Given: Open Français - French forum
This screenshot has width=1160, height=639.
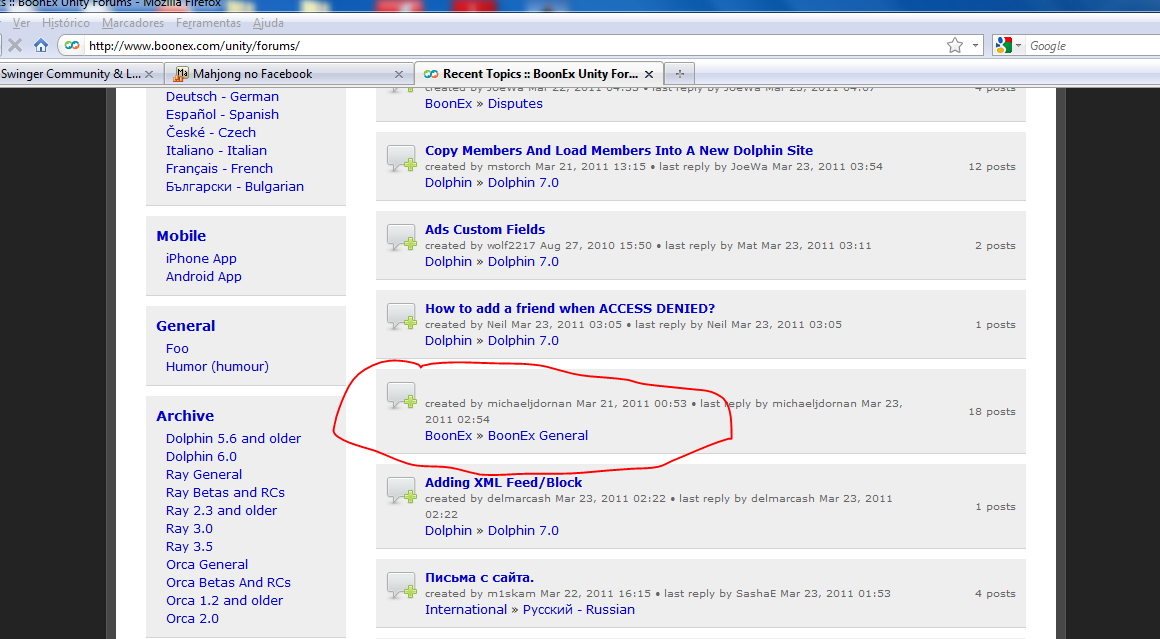Looking at the screenshot, I should coord(219,169).
